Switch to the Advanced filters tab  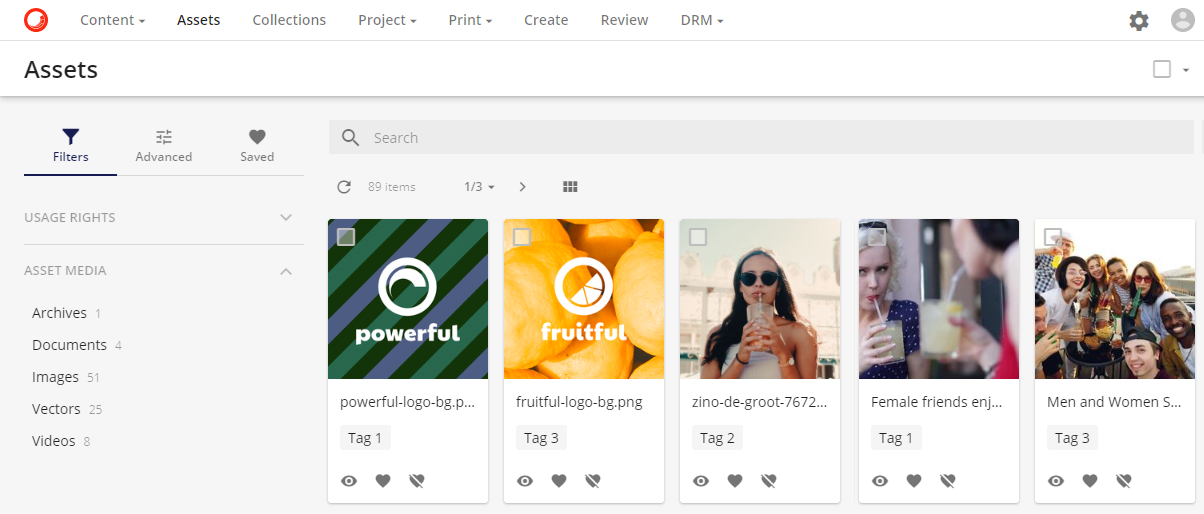click(x=164, y=145)
